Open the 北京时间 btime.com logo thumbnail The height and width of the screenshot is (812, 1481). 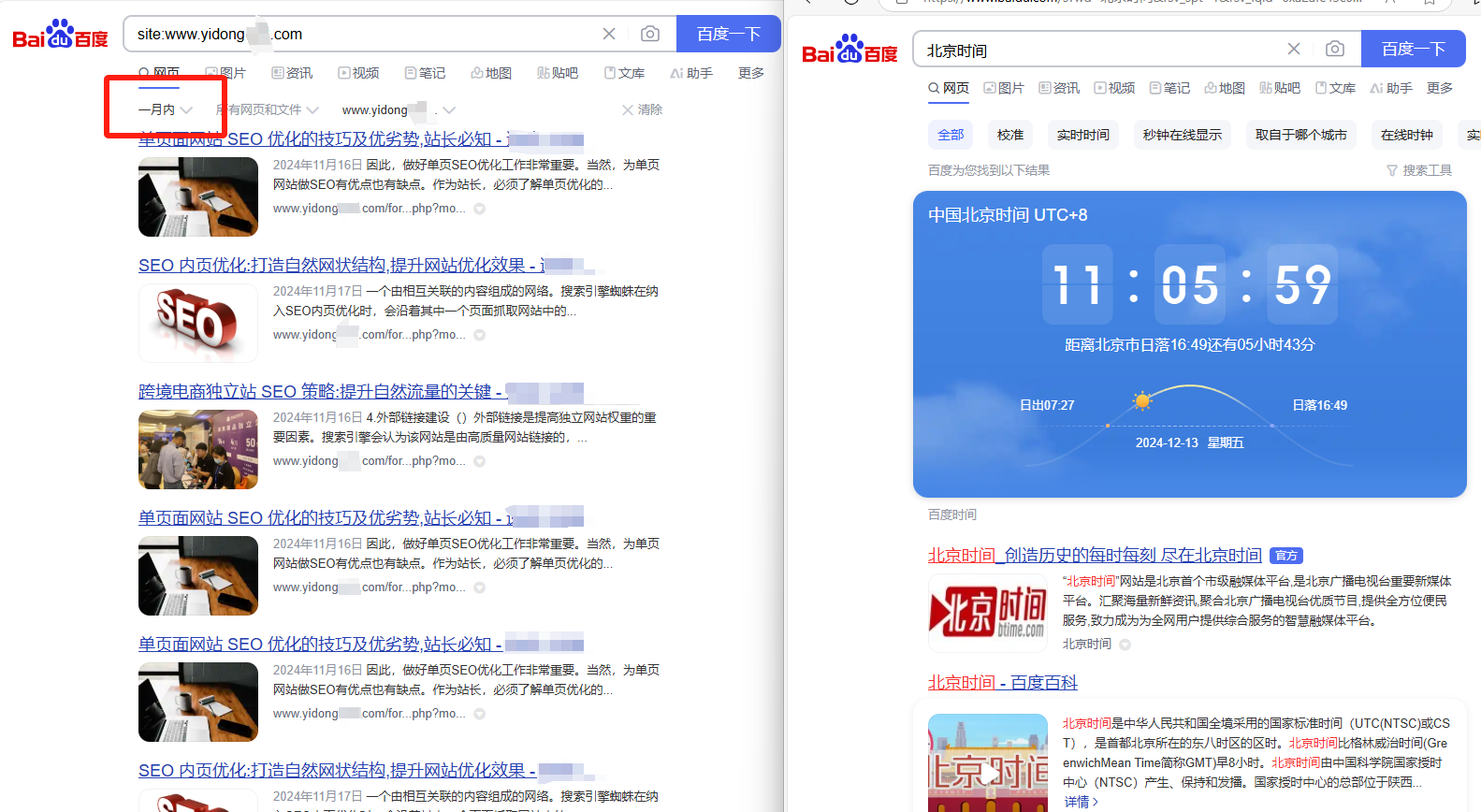(988, 613)
